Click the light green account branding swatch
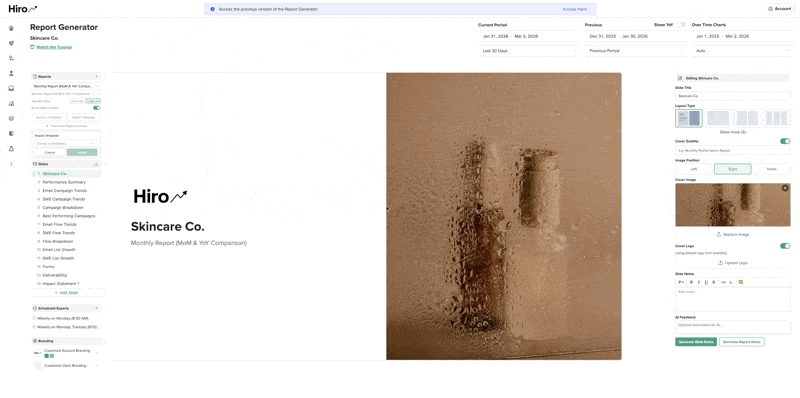 point(52,356)
